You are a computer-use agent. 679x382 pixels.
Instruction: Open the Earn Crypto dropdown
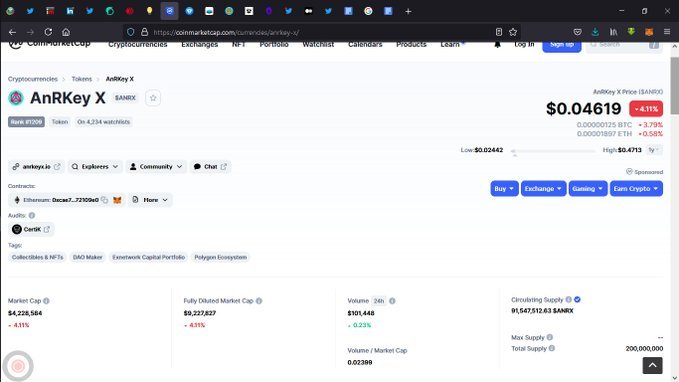tap(636, 188)
